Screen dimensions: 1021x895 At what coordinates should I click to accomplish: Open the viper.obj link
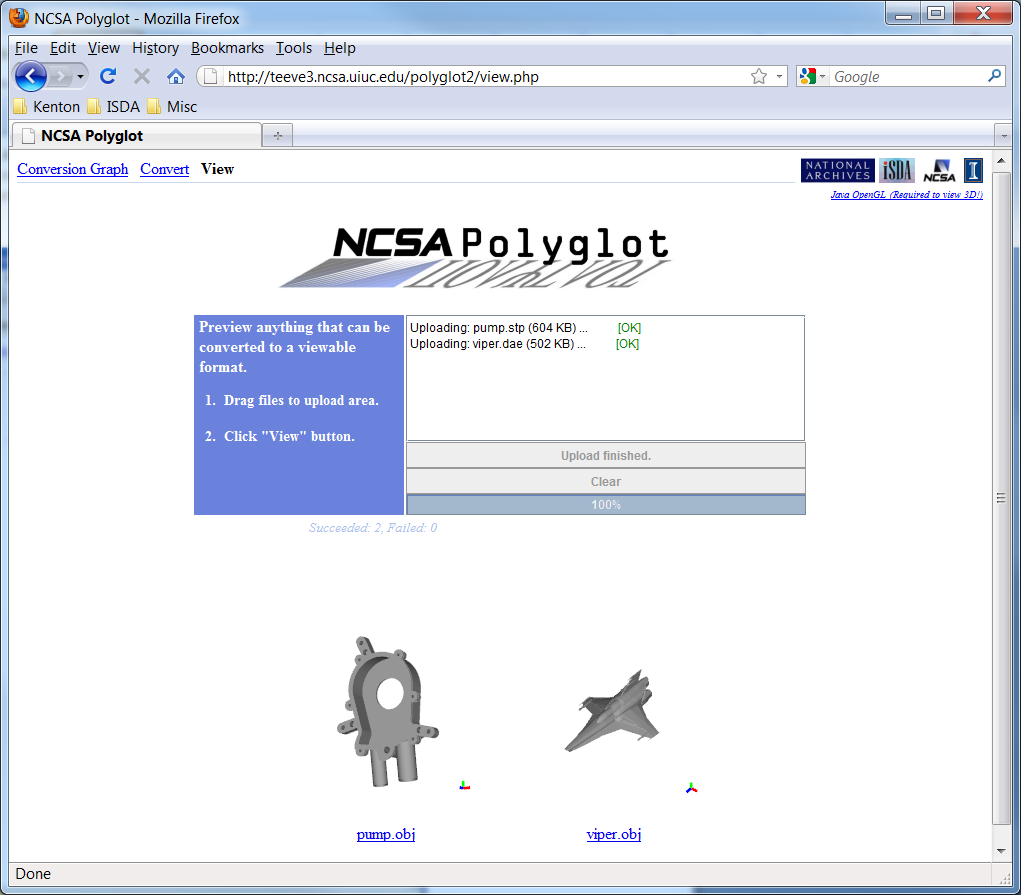[613, 834]
